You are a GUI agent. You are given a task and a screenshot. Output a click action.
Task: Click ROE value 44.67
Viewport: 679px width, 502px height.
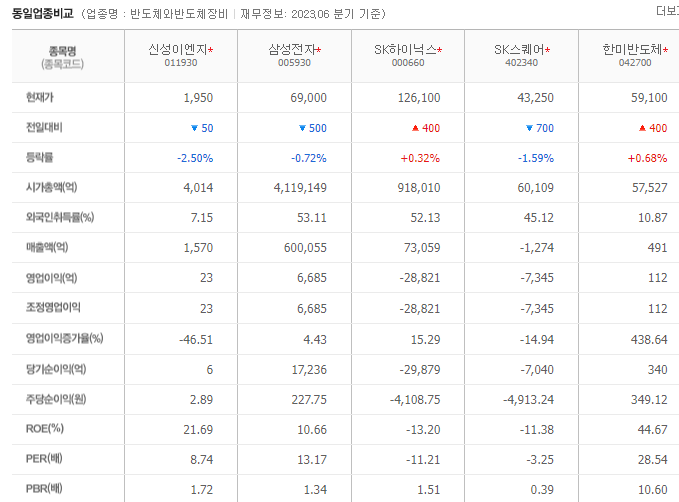coord(652,430)
